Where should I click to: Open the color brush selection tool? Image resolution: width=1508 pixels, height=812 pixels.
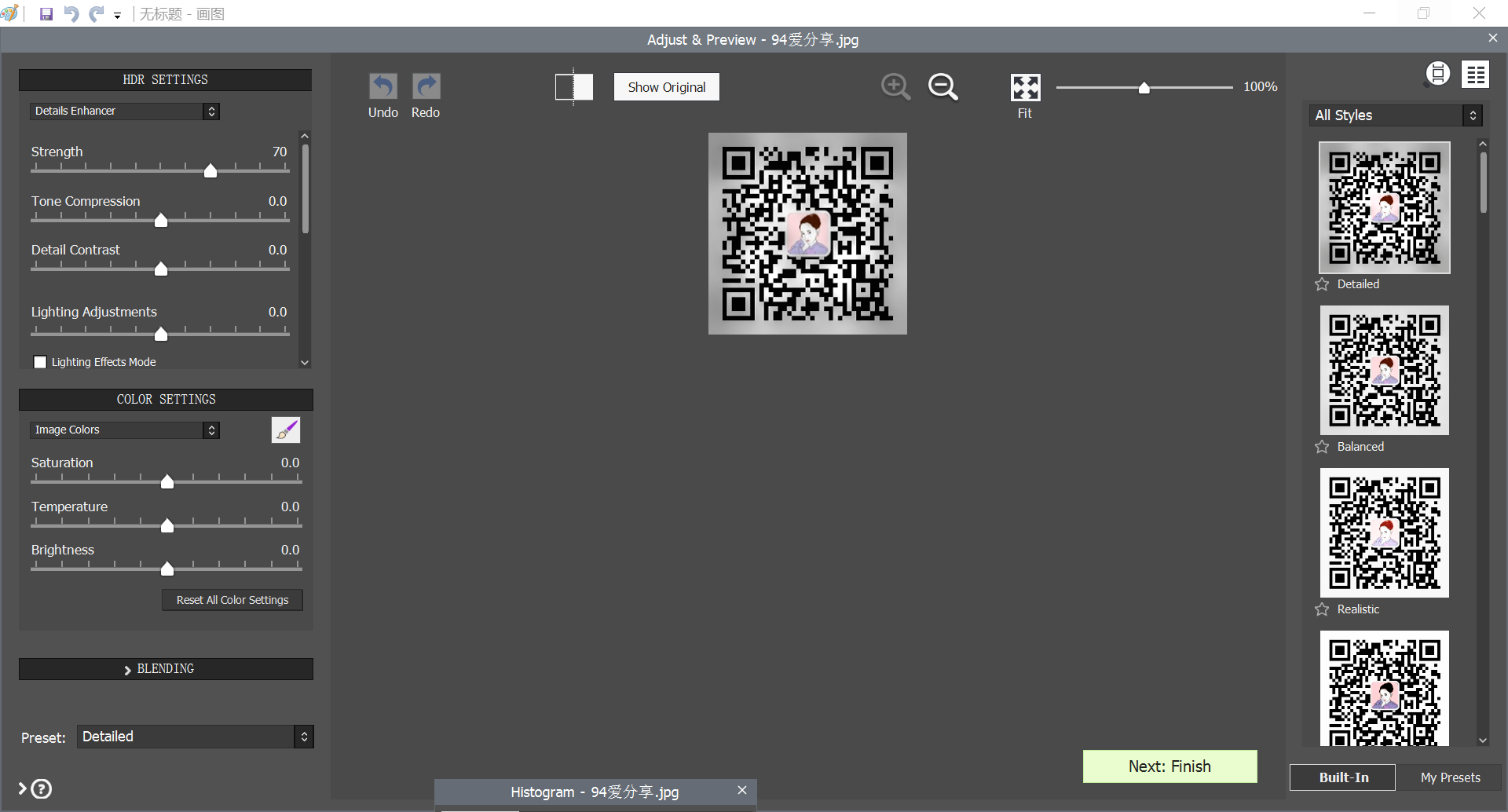coord(286,430)
